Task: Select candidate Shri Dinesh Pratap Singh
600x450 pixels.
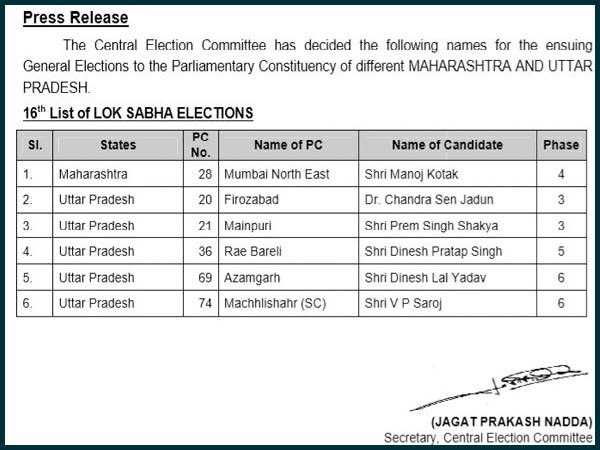Action: (x=432, y=251)
